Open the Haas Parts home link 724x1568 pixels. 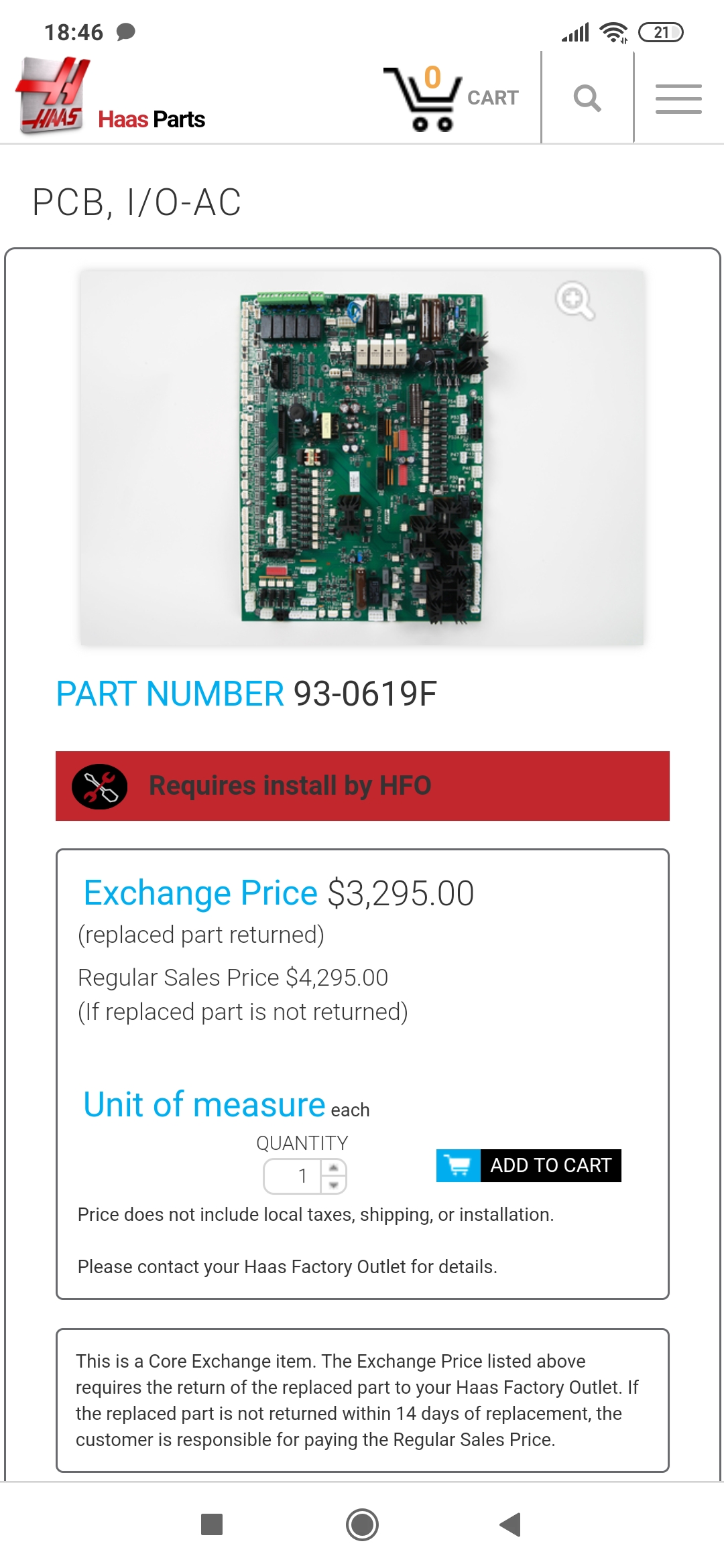tap(152, 119)
